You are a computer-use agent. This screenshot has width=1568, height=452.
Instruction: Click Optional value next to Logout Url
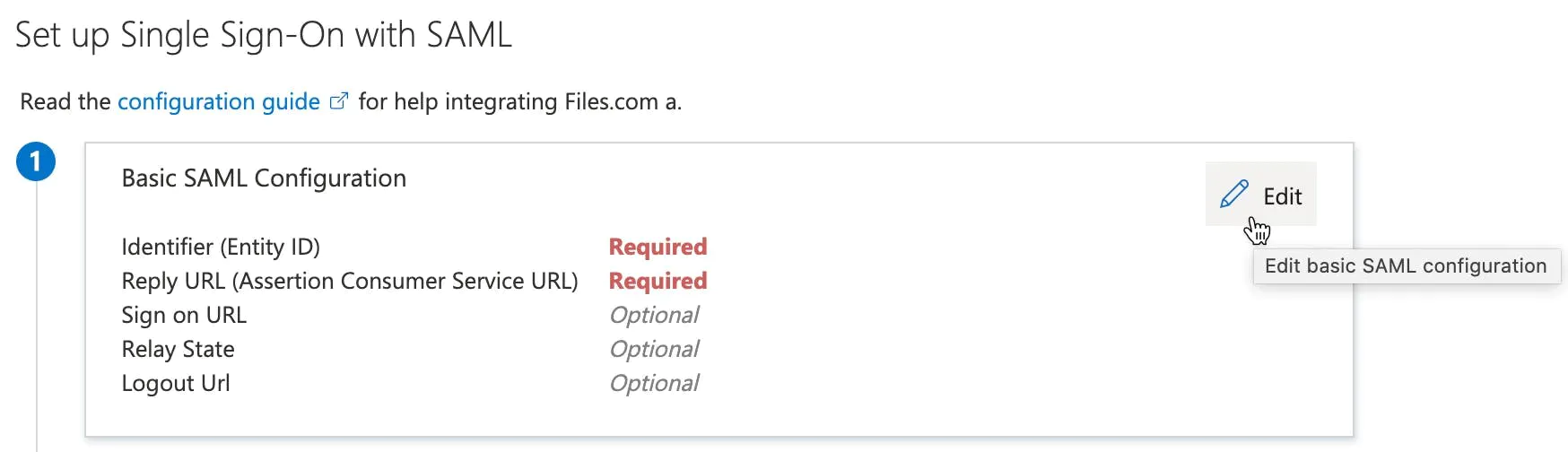click(x=654, y=383)
